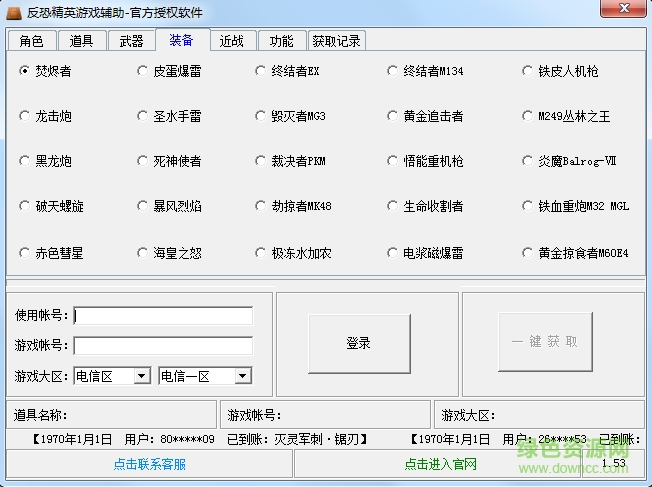This screenshot has height=487, width=652.
Task: Click the scrolling notice mentioning 灭灵军刺·锯刃
Action: point(200,439)
